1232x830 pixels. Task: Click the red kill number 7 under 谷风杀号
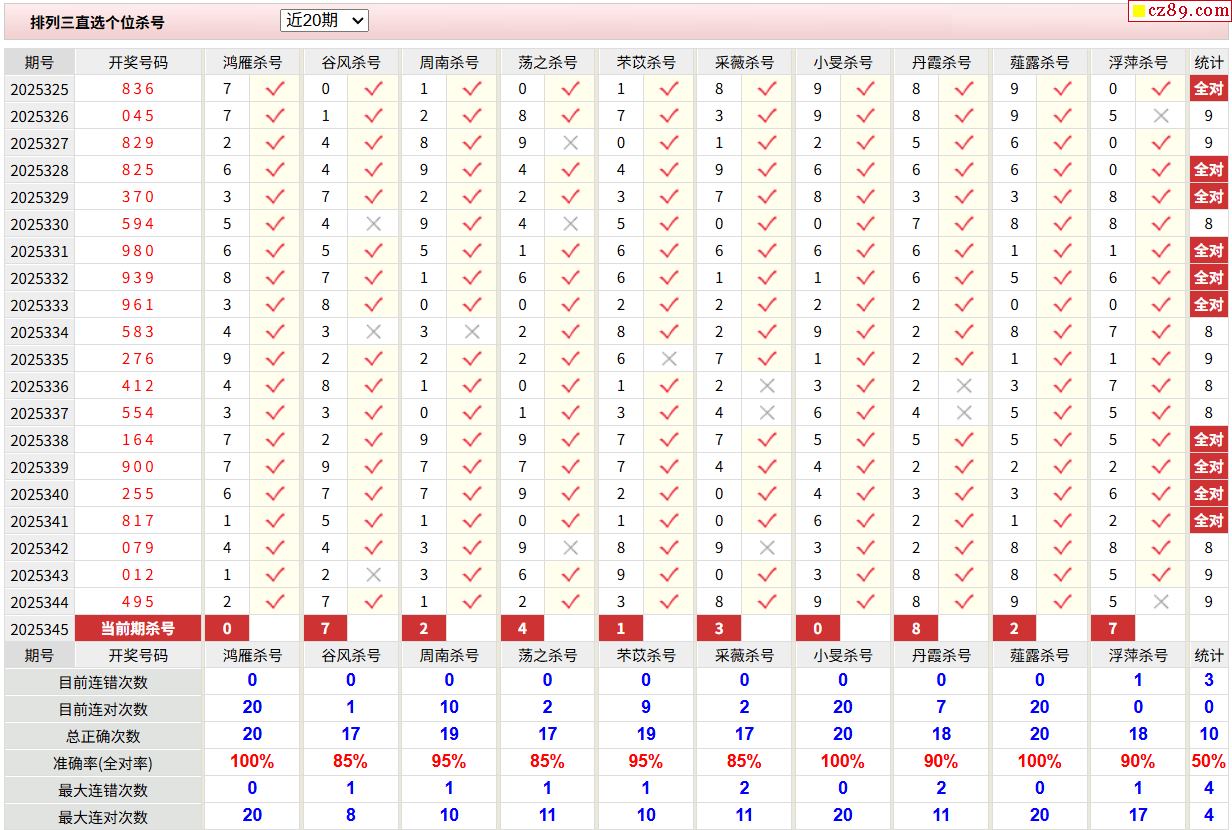point(325,628)
